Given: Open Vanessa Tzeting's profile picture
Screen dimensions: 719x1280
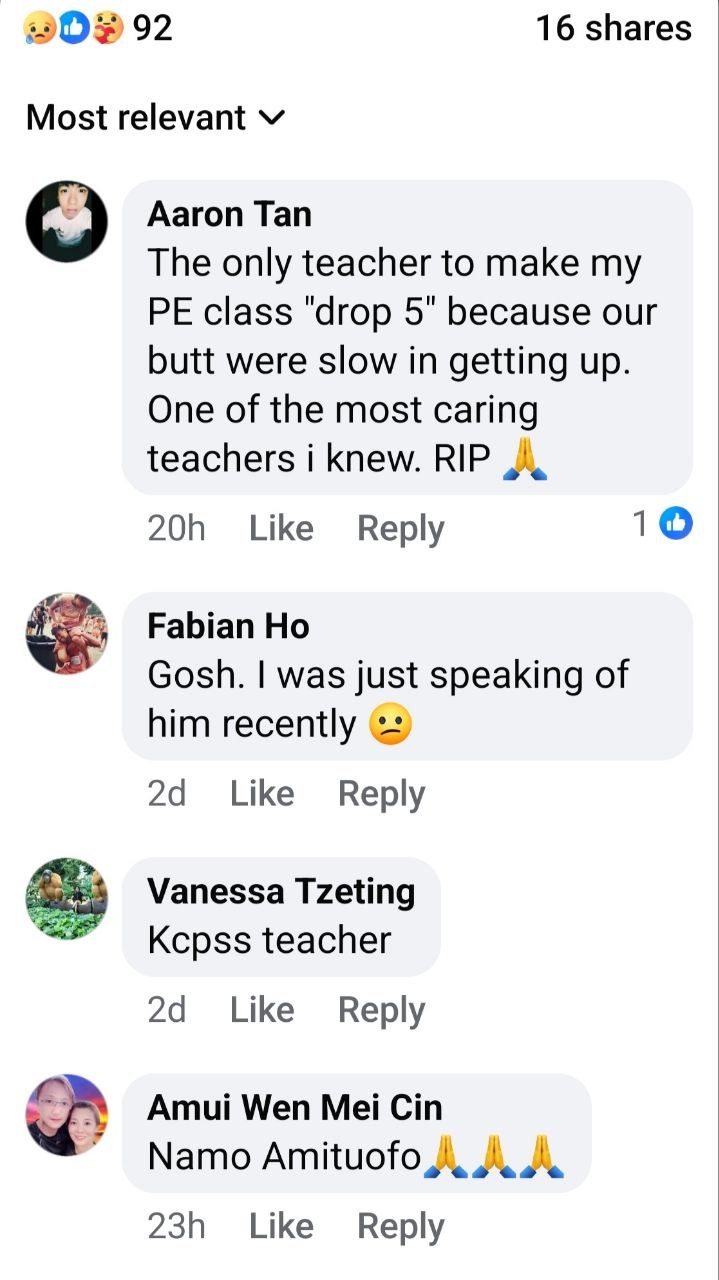Looking at the screenshot, I should click(x=66, y=898).
